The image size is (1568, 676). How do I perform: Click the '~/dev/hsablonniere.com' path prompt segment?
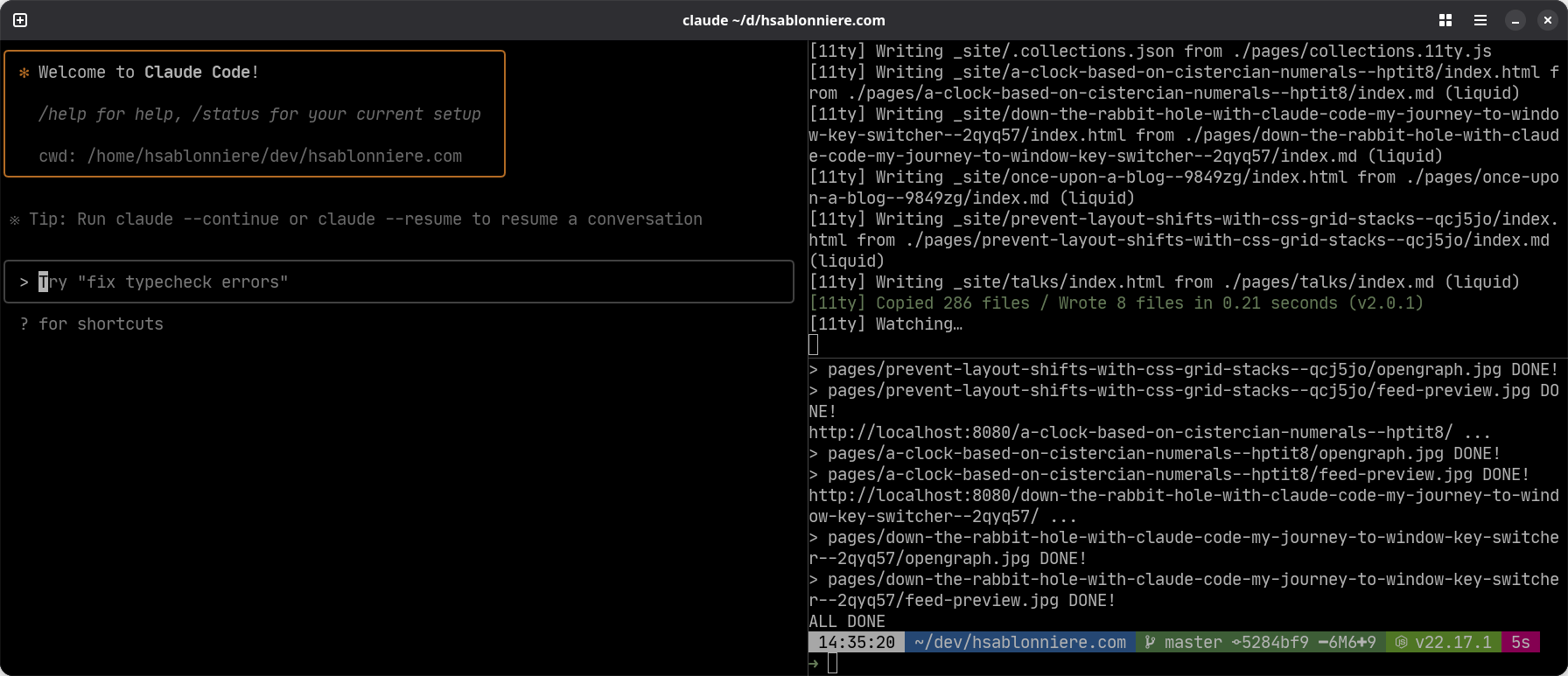pos(1020,642)
